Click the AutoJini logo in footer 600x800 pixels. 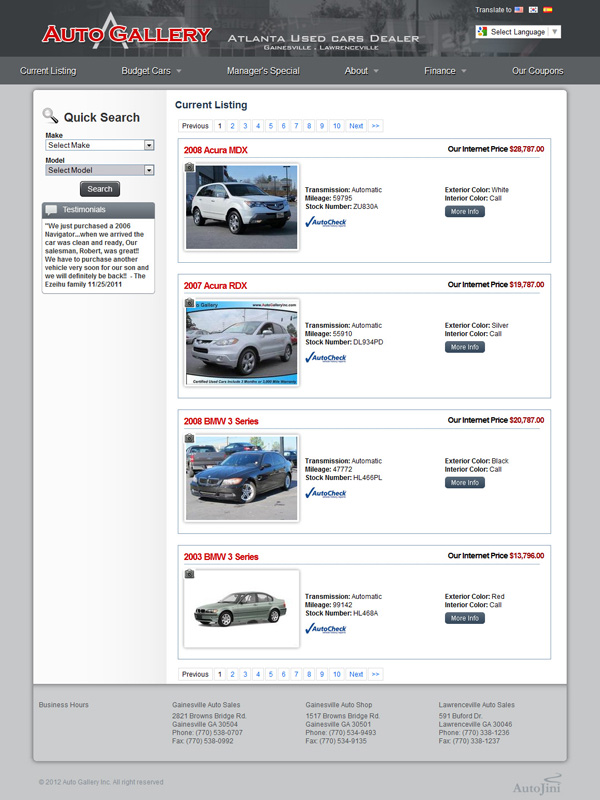pyautogui.click(x=537, y=785)
